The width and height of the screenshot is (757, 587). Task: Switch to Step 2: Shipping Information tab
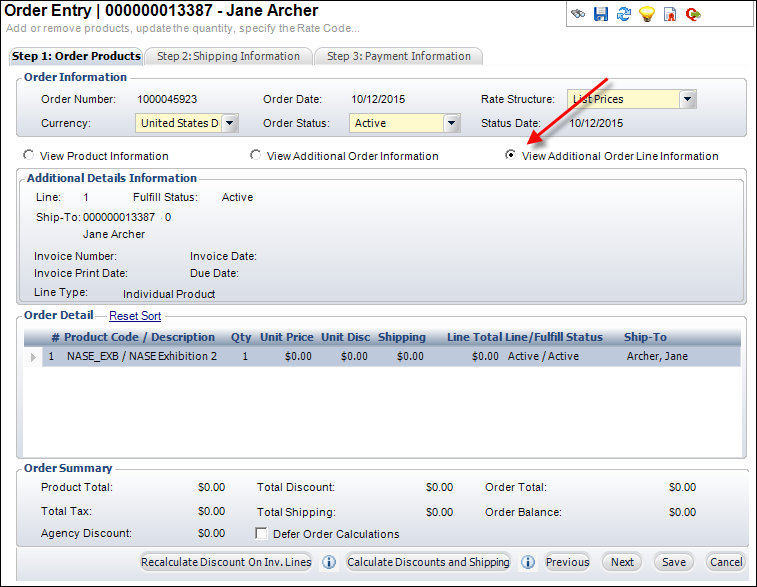tap(228, 56)
